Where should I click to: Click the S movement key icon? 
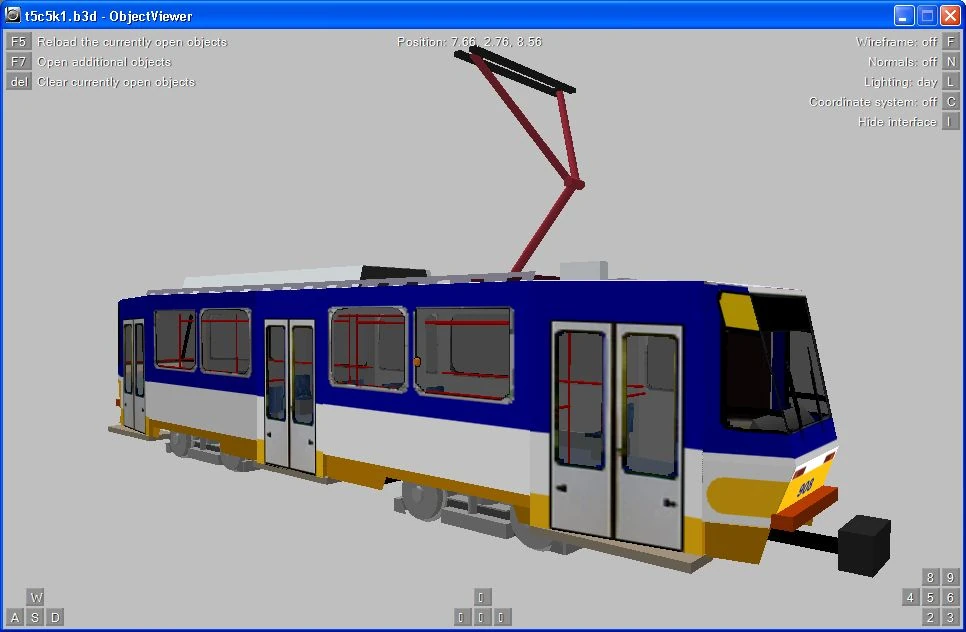36,617
